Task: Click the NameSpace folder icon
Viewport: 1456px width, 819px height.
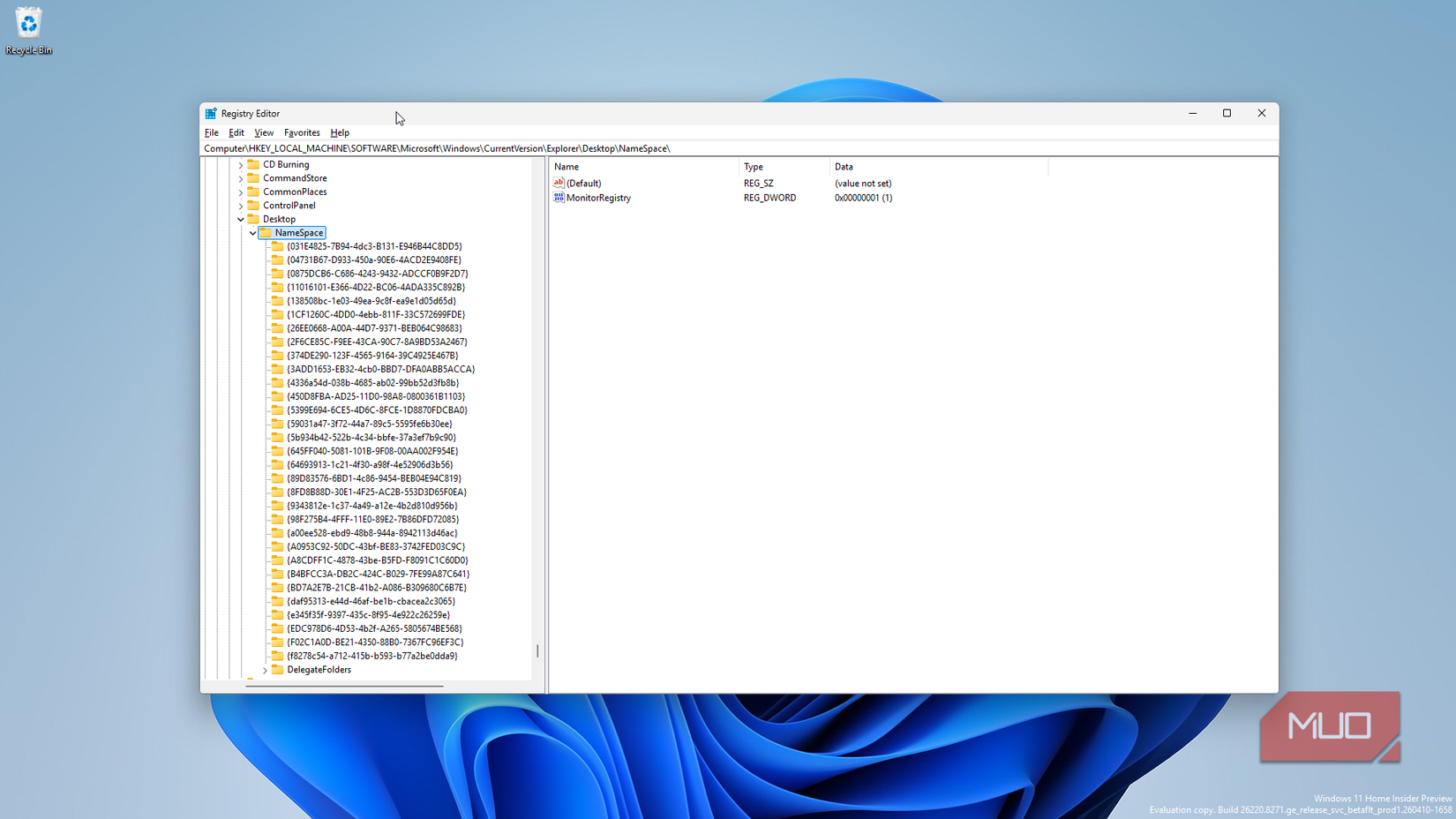Action: [x=267, y=232]
